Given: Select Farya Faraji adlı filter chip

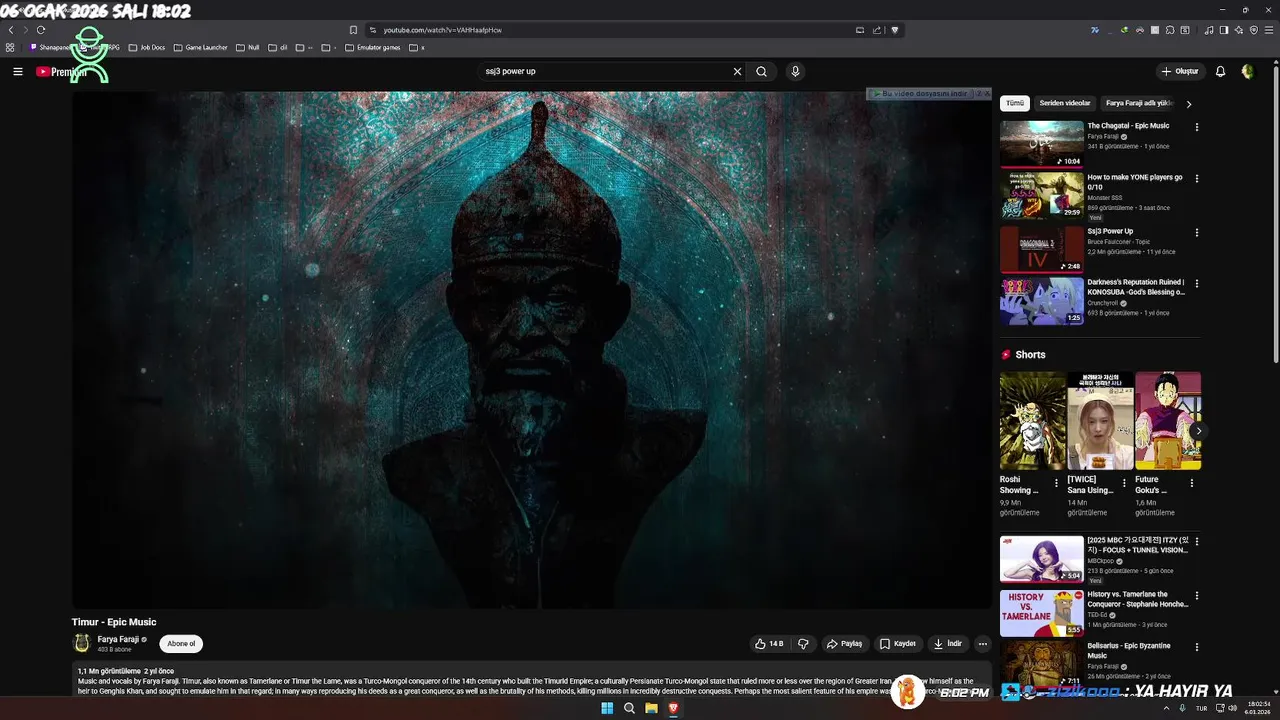Looking at the screenshot, I should (1139, 103).
